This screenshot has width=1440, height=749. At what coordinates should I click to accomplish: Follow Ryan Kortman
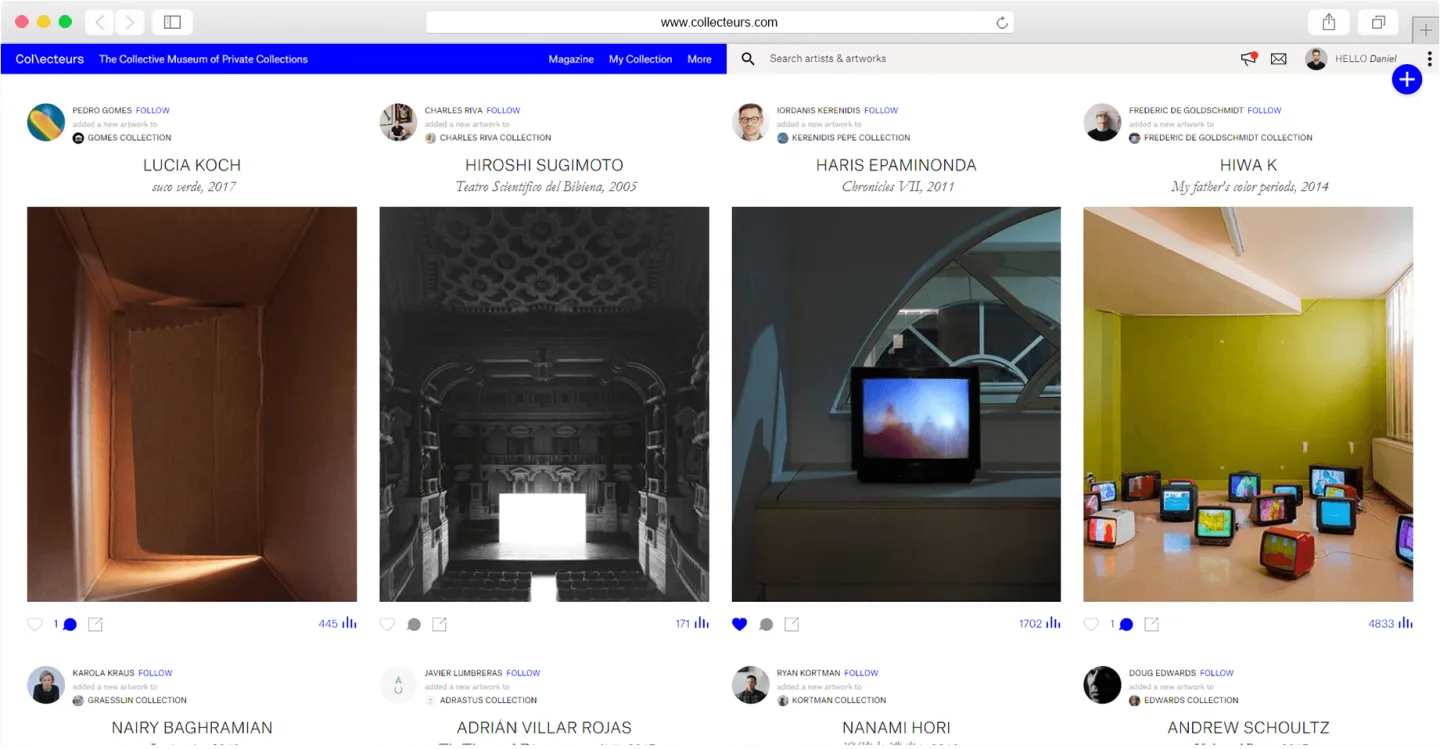coord(861,673)
